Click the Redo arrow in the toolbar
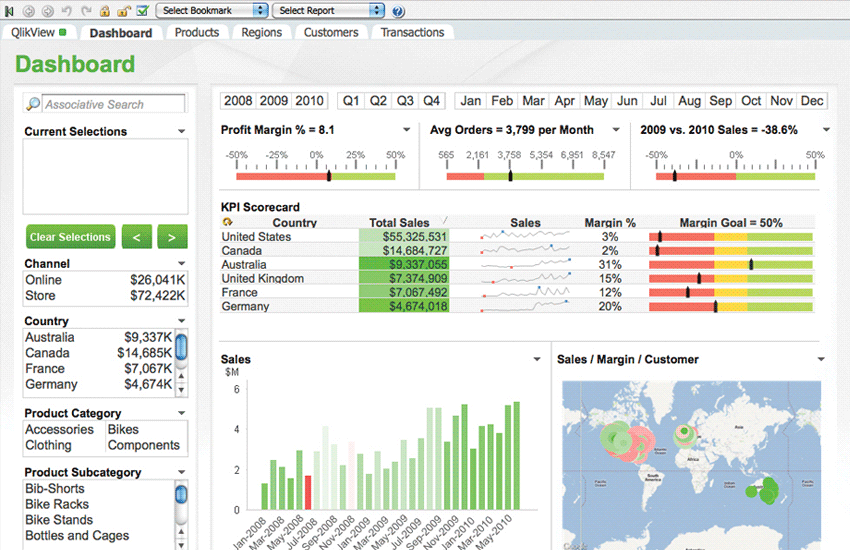The height and width of the screenshot is (550, 850). tap(84, 10)
